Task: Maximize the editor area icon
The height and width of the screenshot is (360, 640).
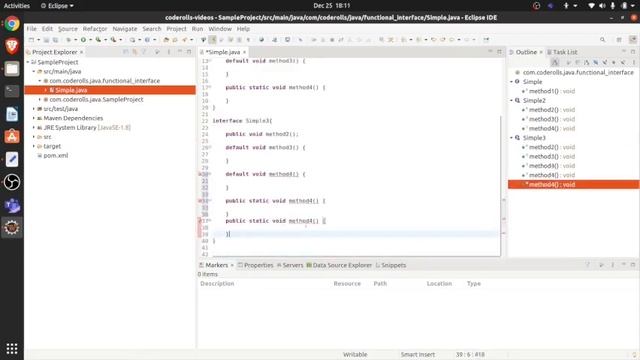Action: tap(500, 52)
